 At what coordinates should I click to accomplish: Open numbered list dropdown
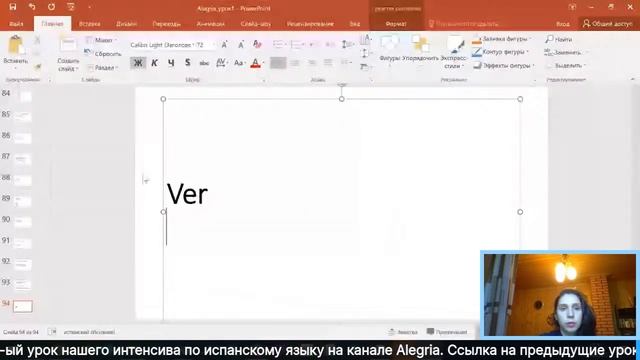click(297, 44)
